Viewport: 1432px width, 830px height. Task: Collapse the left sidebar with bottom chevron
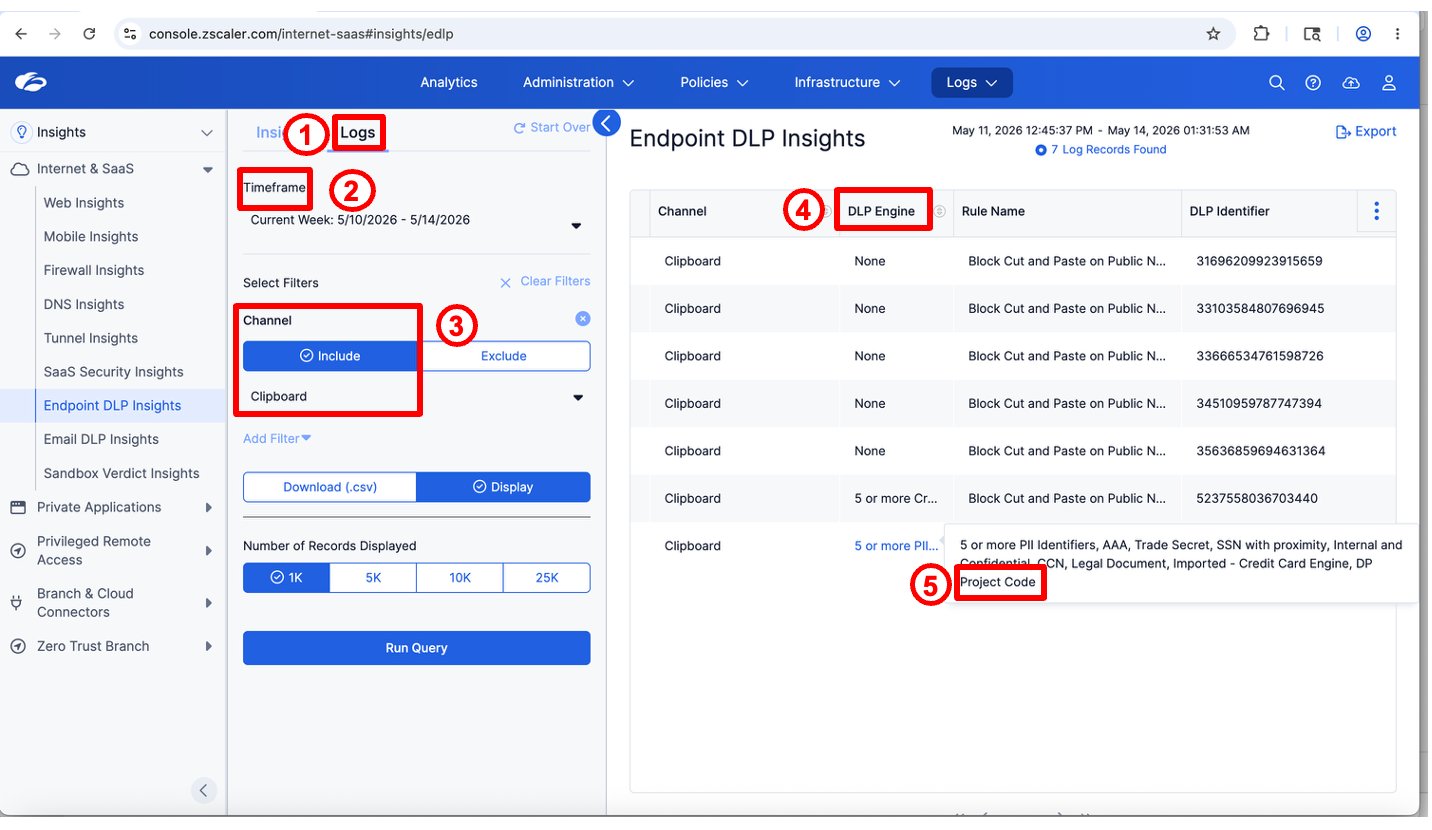203,790
